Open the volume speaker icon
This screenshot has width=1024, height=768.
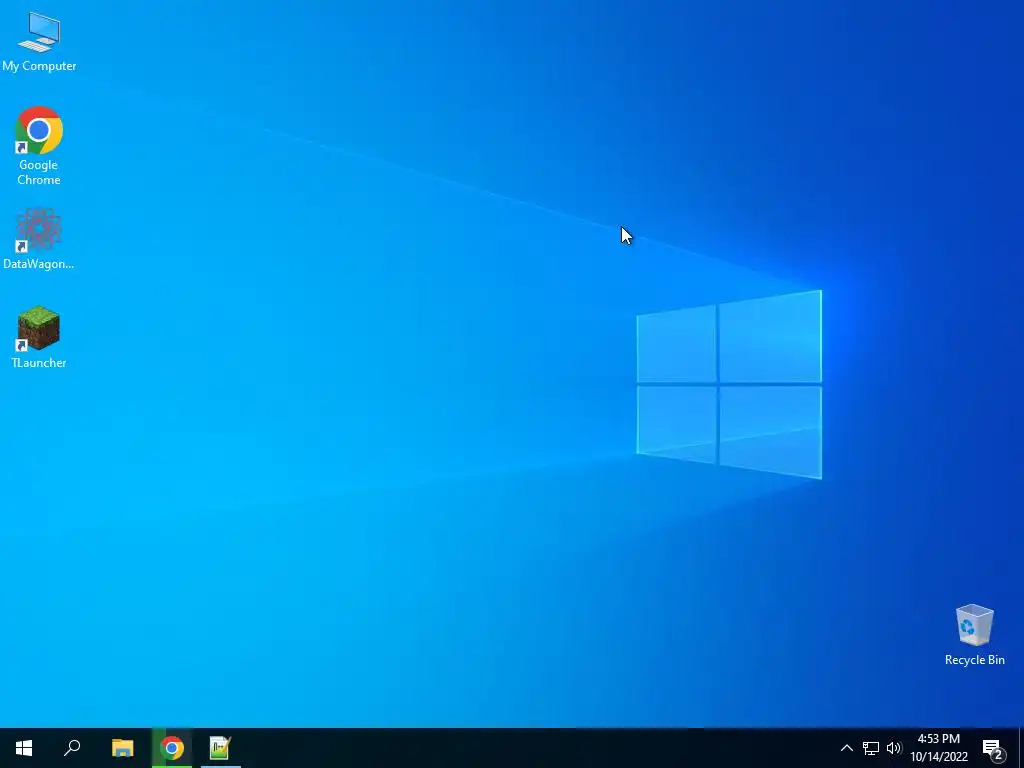tap(894, 748)
